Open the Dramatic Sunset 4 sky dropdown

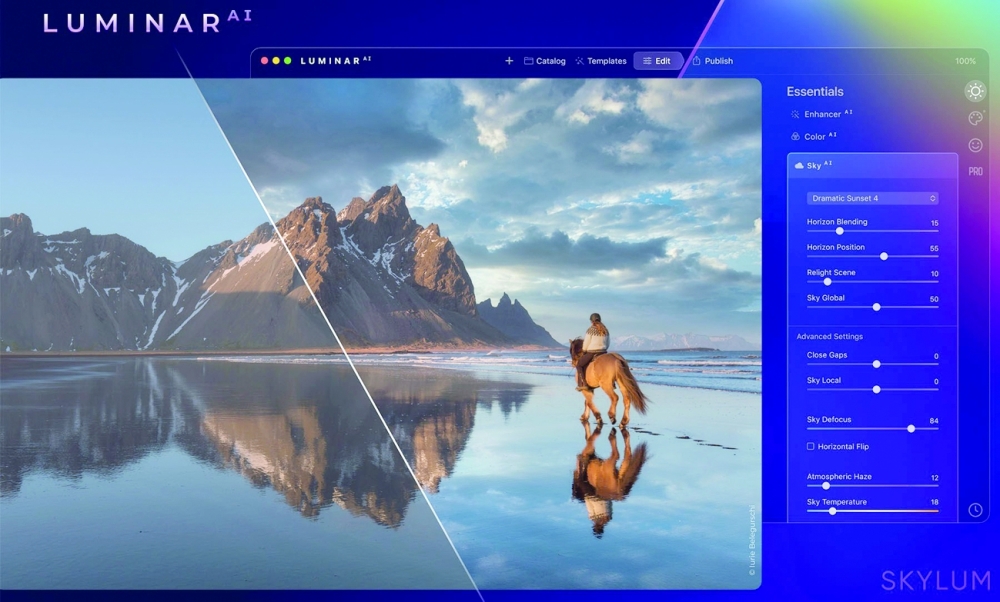click(872, 198)
